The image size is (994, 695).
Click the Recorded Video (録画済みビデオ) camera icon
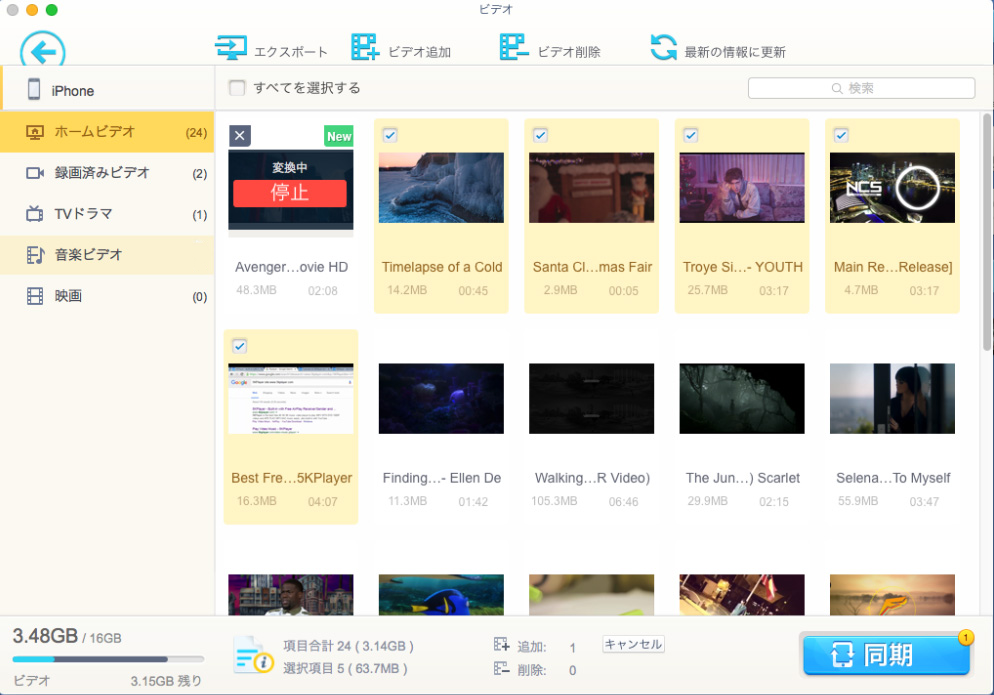[35, 173]
